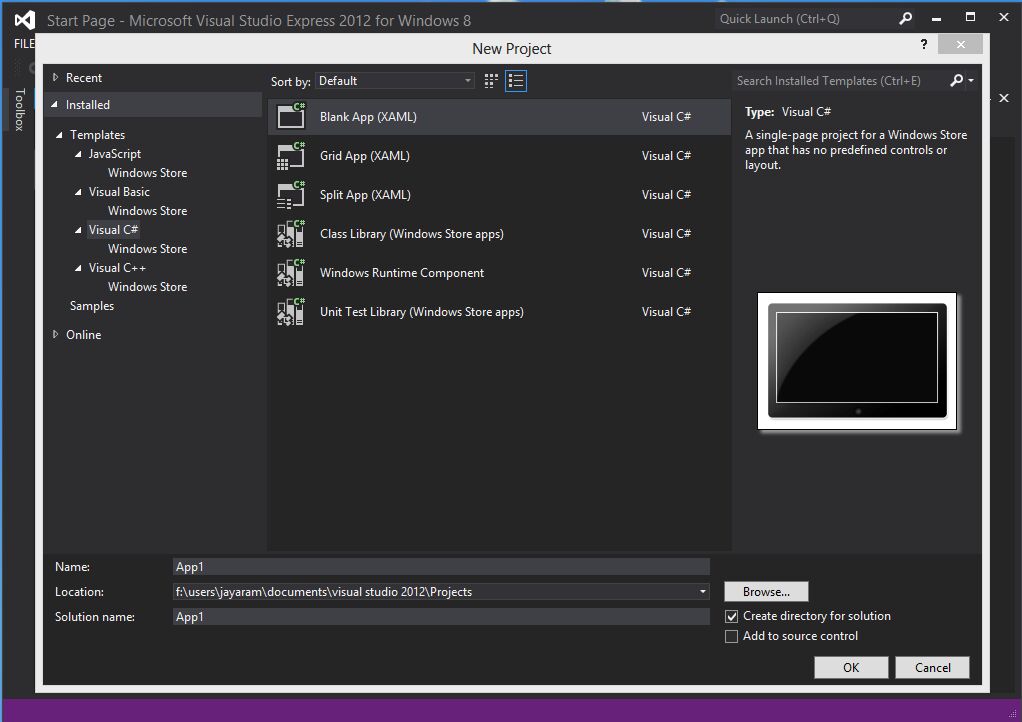Viewport: 1022px width, 722px height.
Task: Select Class Library (Windows Store apps) label
Action: coord(411,234)
